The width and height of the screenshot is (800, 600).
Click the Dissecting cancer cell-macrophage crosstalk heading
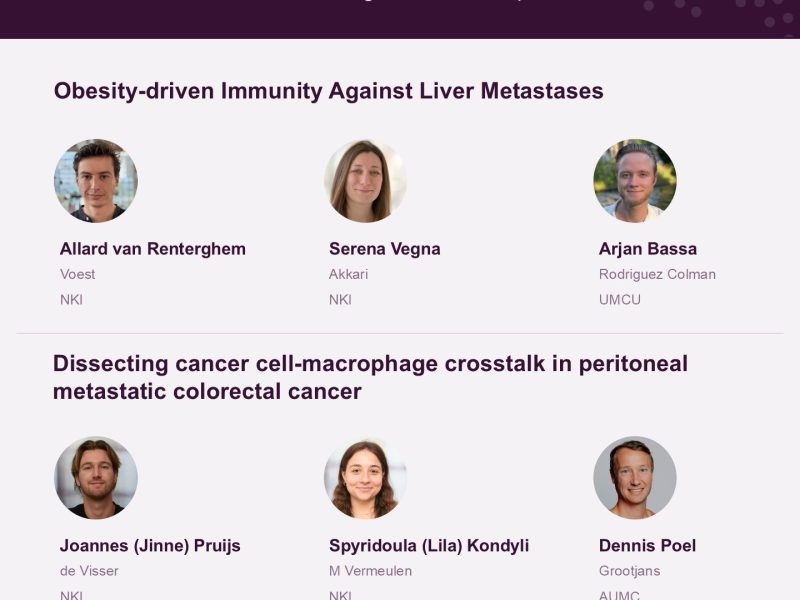click(x=370, y=378)
